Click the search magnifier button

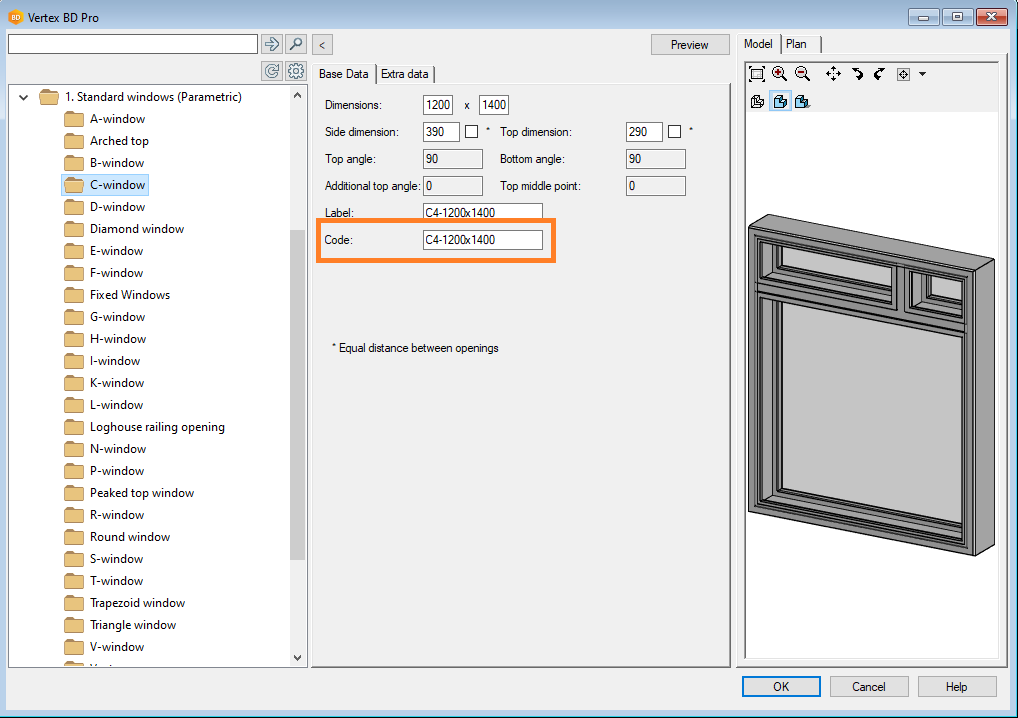295,44
